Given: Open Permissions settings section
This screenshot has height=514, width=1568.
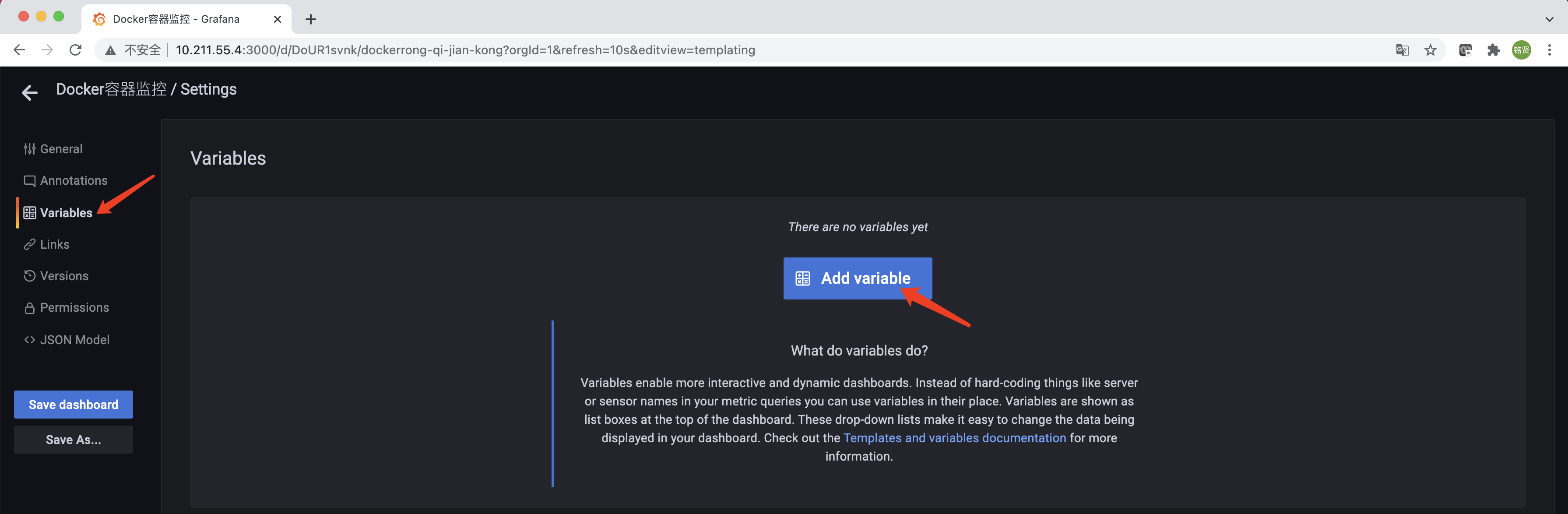Looking at the screenshot, I should [74, 307].
